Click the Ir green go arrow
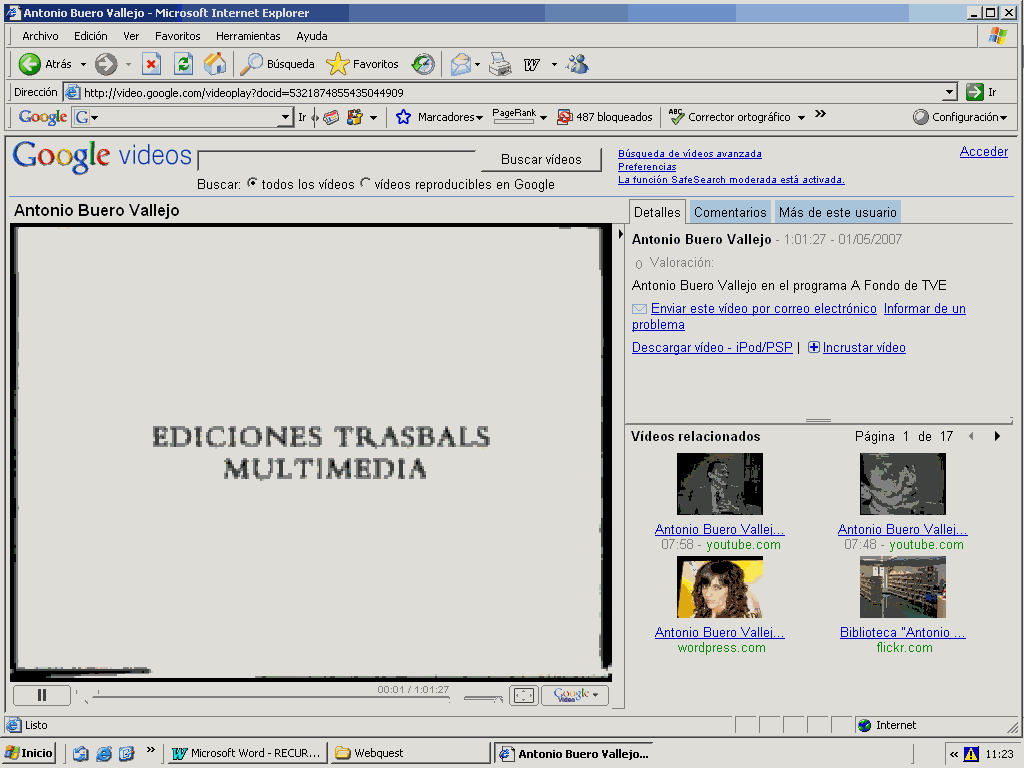1024x768 pixels. click(974, 92)
